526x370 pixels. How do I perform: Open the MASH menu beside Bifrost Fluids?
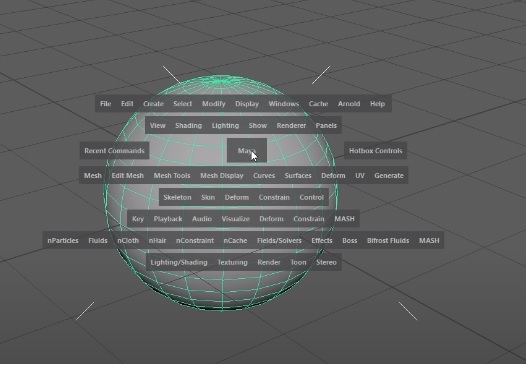[429, 241]
